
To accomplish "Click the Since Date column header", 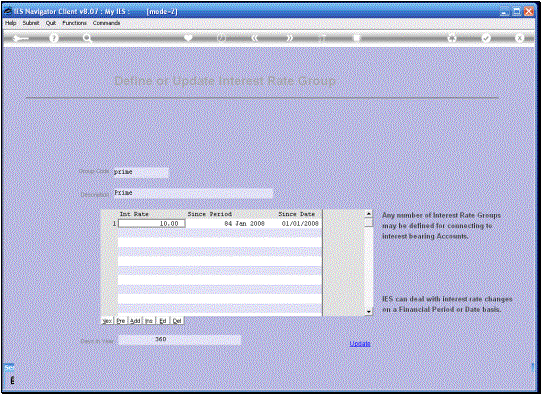I will click(297, 214).
